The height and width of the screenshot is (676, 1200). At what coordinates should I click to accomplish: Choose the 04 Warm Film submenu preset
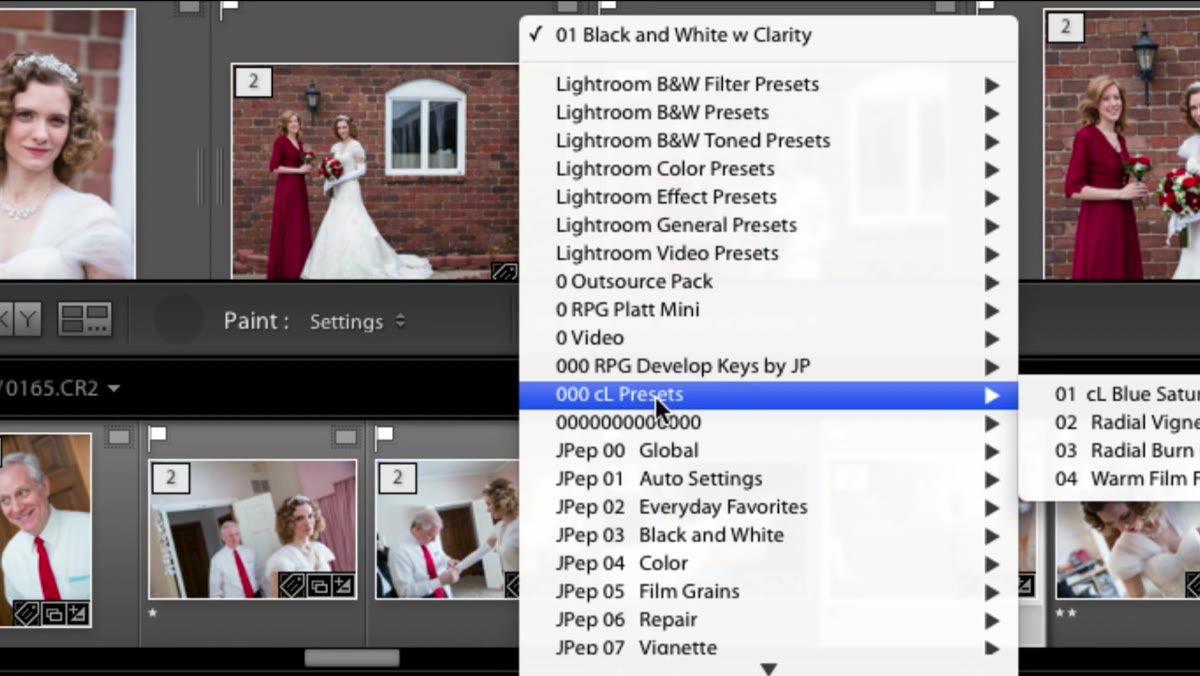pos(1110,478)
